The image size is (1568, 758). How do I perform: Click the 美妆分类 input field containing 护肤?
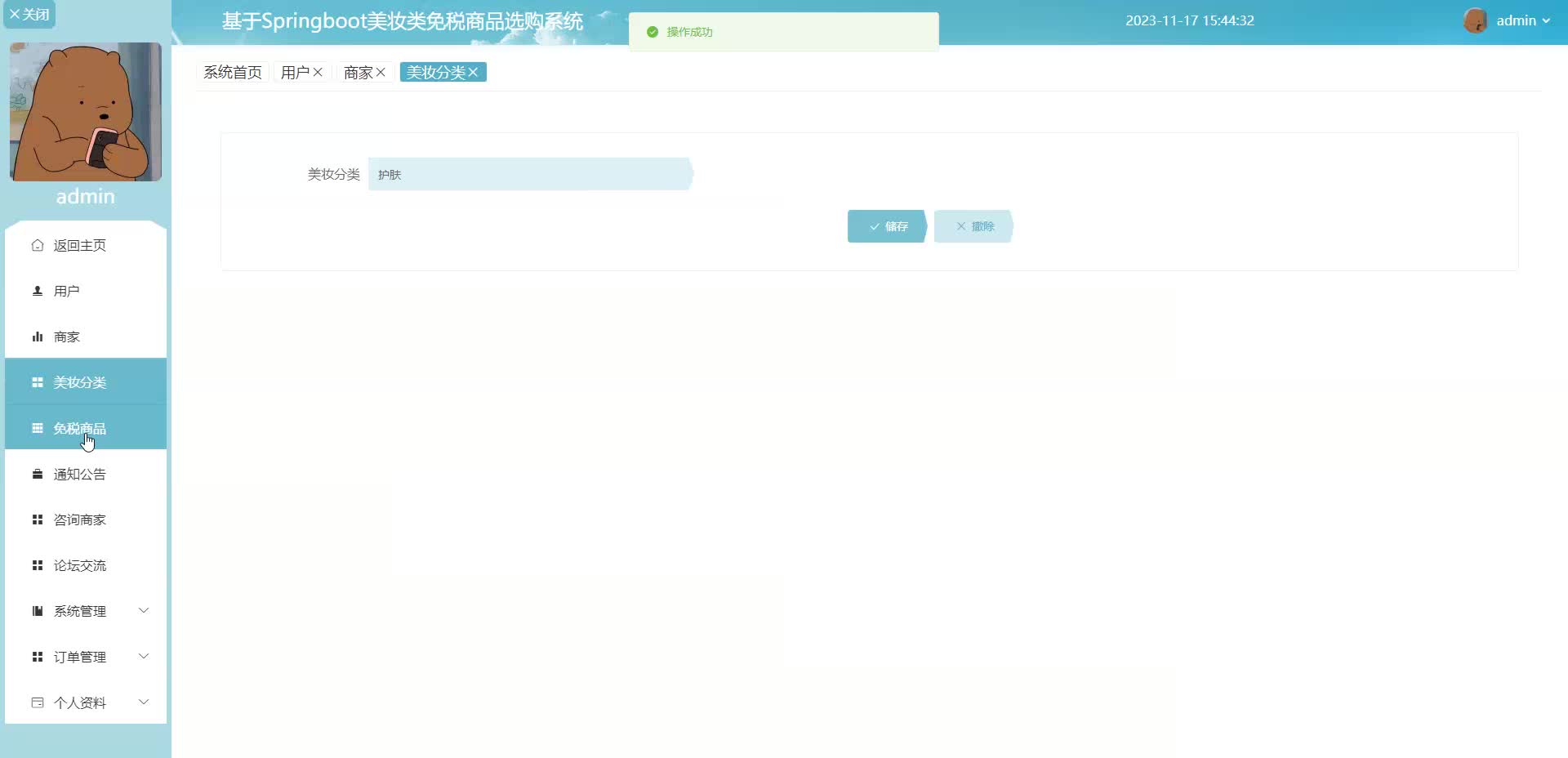tap(531, 174)
